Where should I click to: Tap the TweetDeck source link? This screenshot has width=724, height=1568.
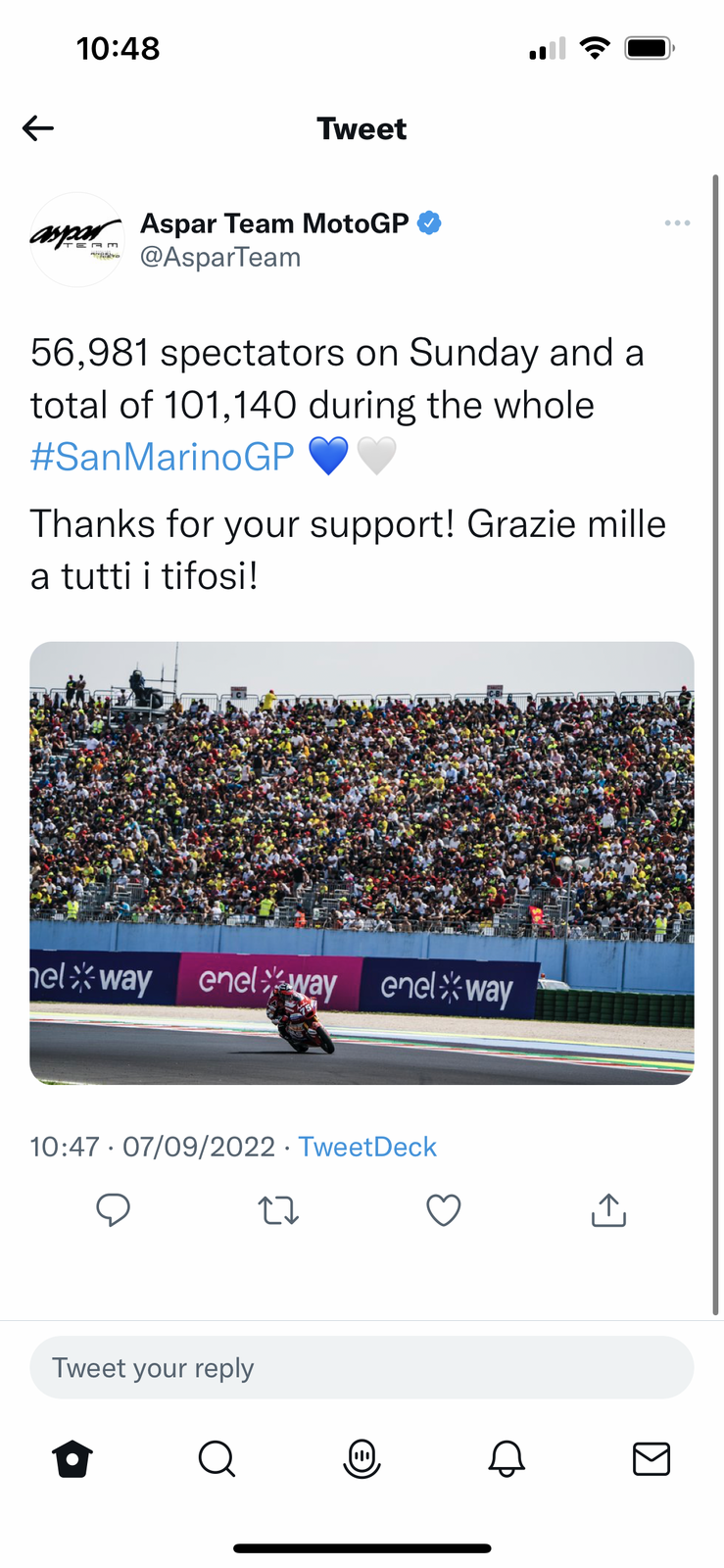[367, 1147]
